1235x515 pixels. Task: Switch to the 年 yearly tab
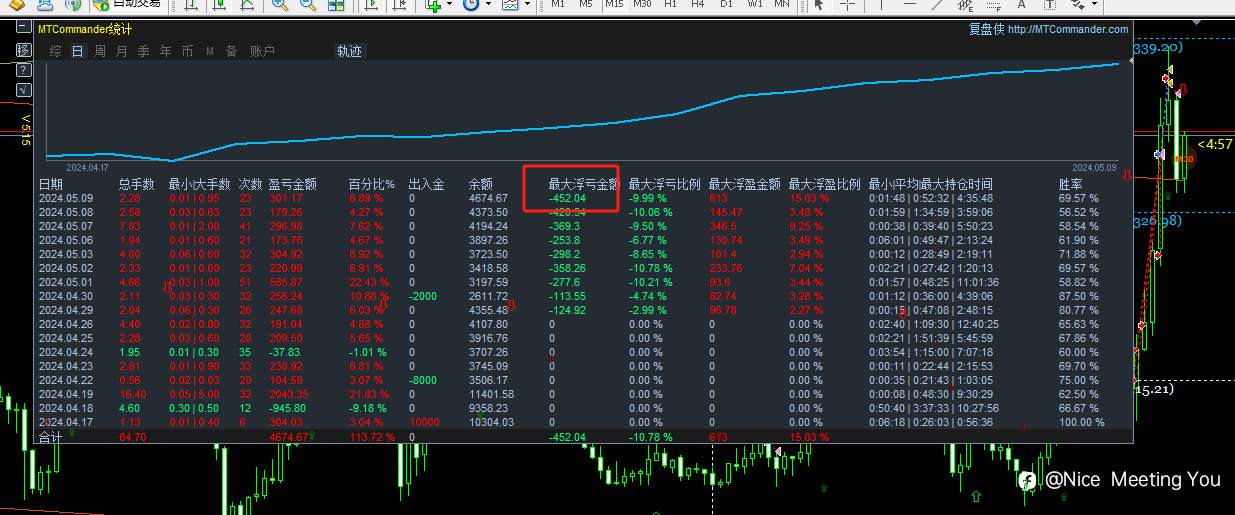(x=165, y=51)
